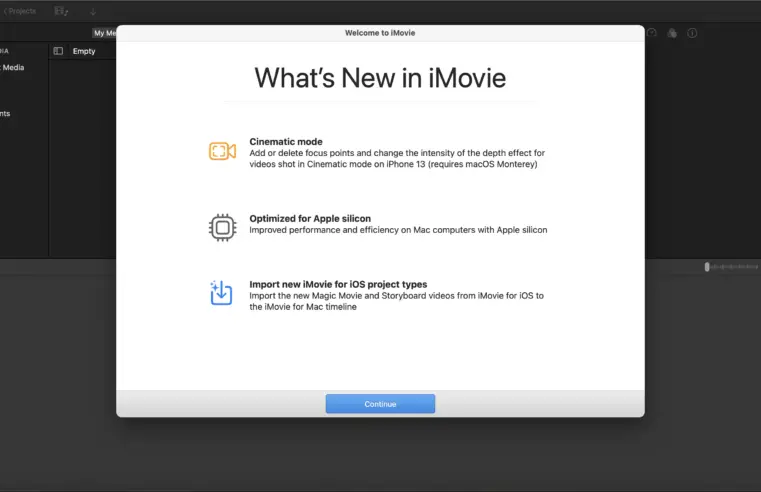Select the Media item in sidebar
Viewport: 761px width, 492px height.
pos(13,67)
